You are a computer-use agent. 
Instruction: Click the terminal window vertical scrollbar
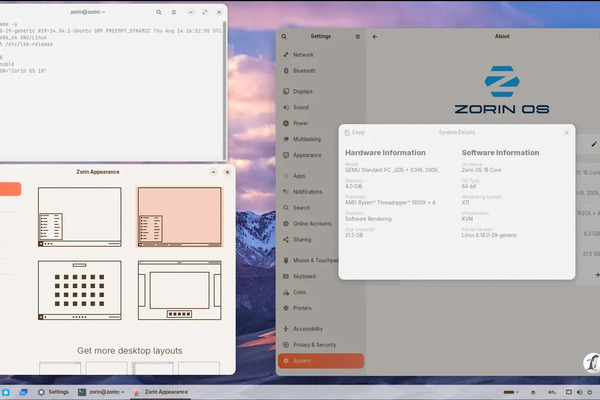point(224,90)
